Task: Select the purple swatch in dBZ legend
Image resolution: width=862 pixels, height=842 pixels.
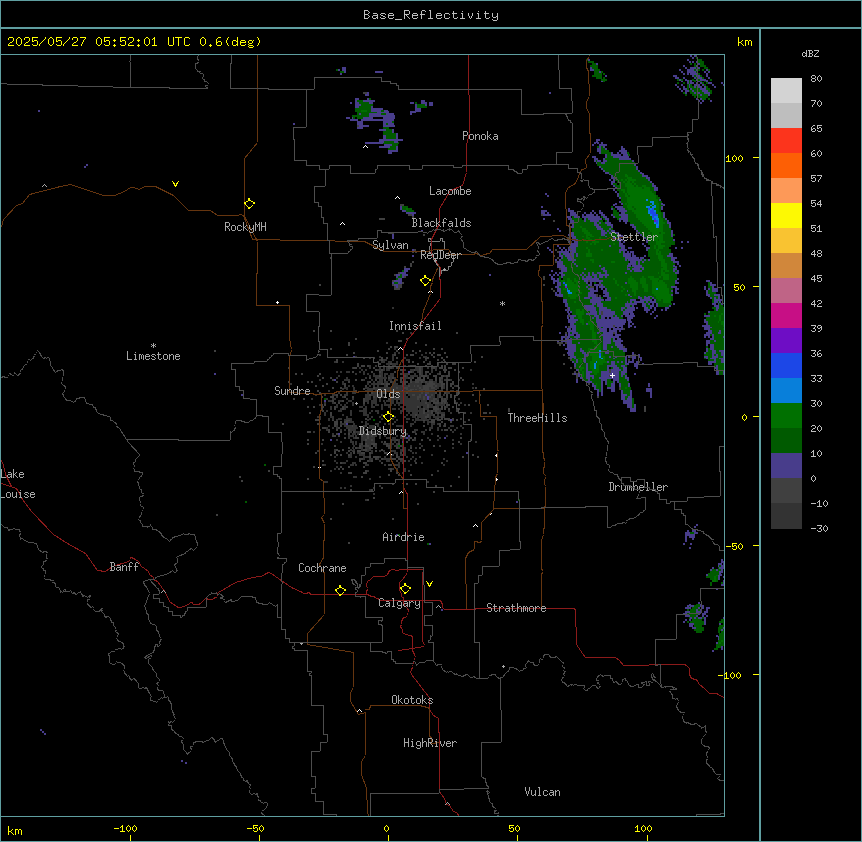Action: 786,340
